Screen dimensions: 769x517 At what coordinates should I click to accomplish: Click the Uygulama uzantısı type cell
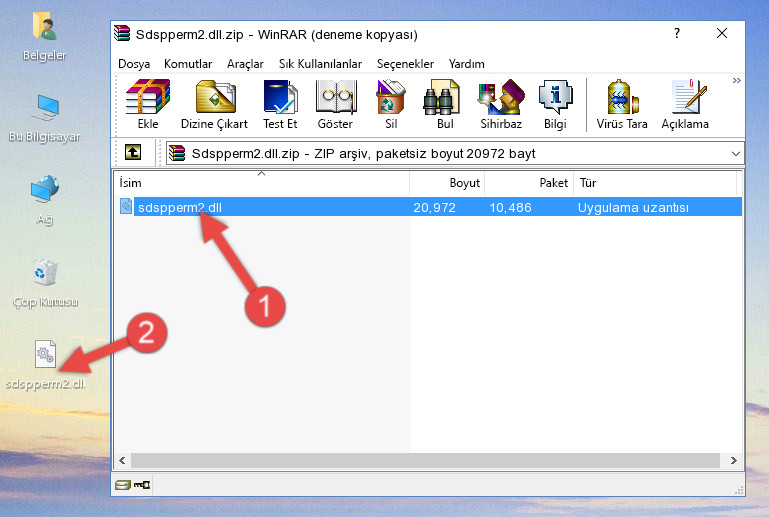pyautogui.click(x=633, y=207)
